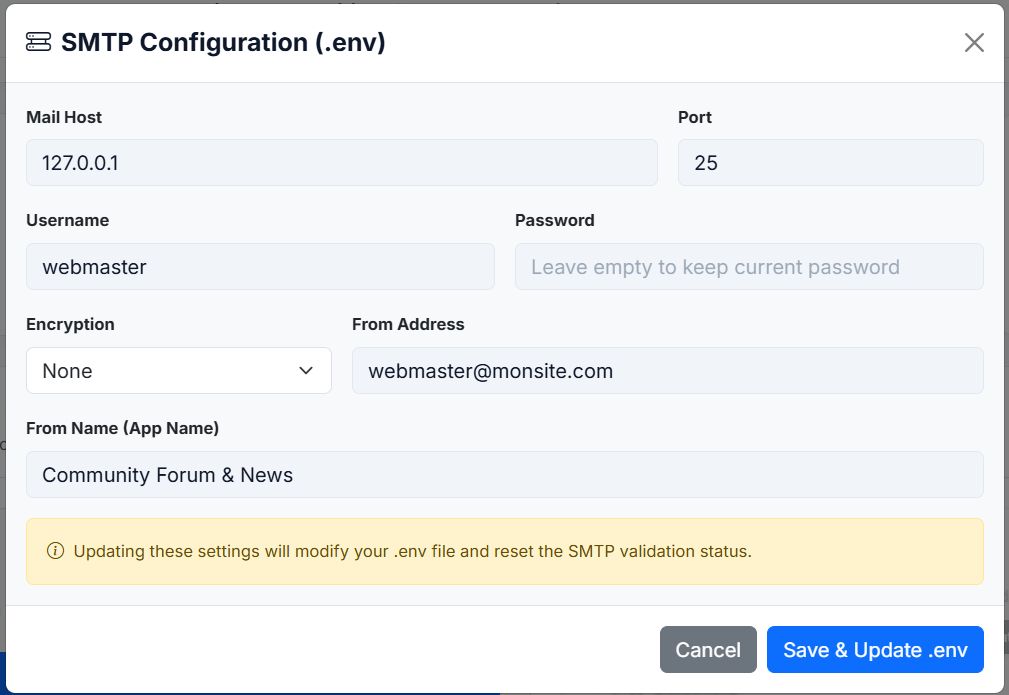Click the Mail Host label
This screenshot has width=1009, height=695.
point(63,117)
